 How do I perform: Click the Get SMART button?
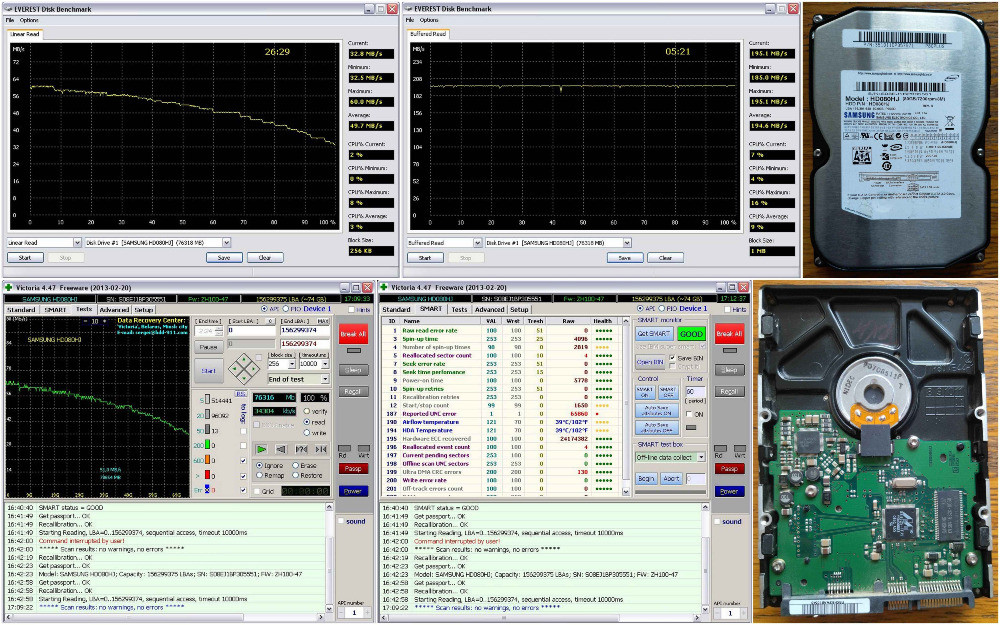[x=653, y=334]
